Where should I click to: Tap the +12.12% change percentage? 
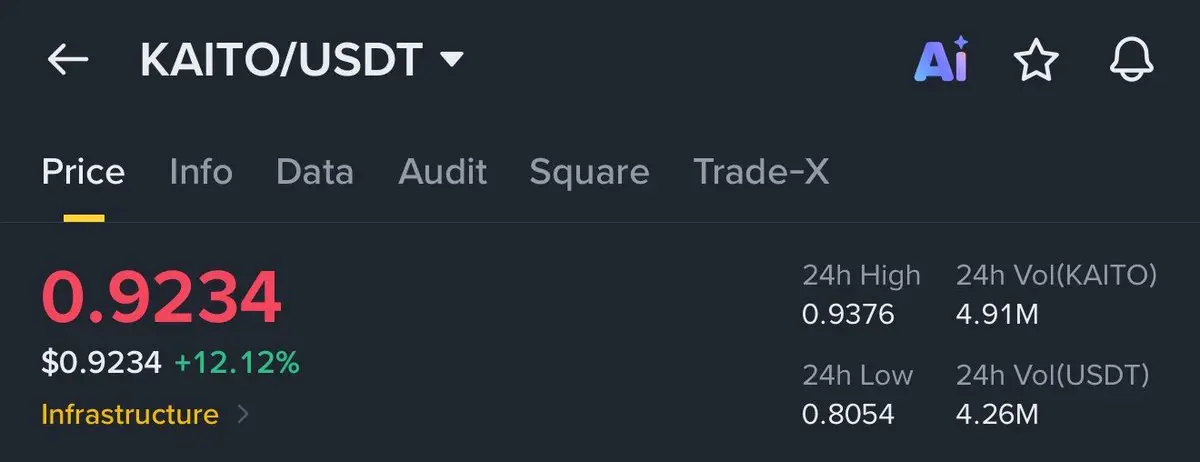pyautogui.click(x=237, y=362)
